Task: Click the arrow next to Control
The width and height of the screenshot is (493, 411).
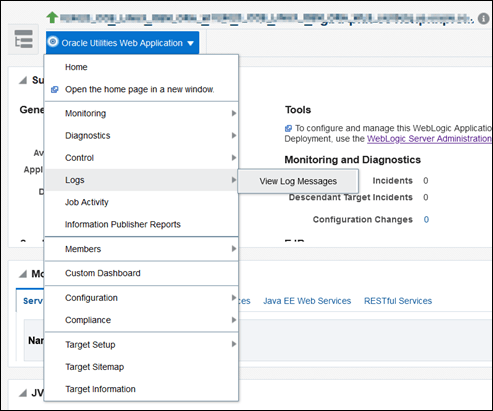Action: click(x=234, y=157)
